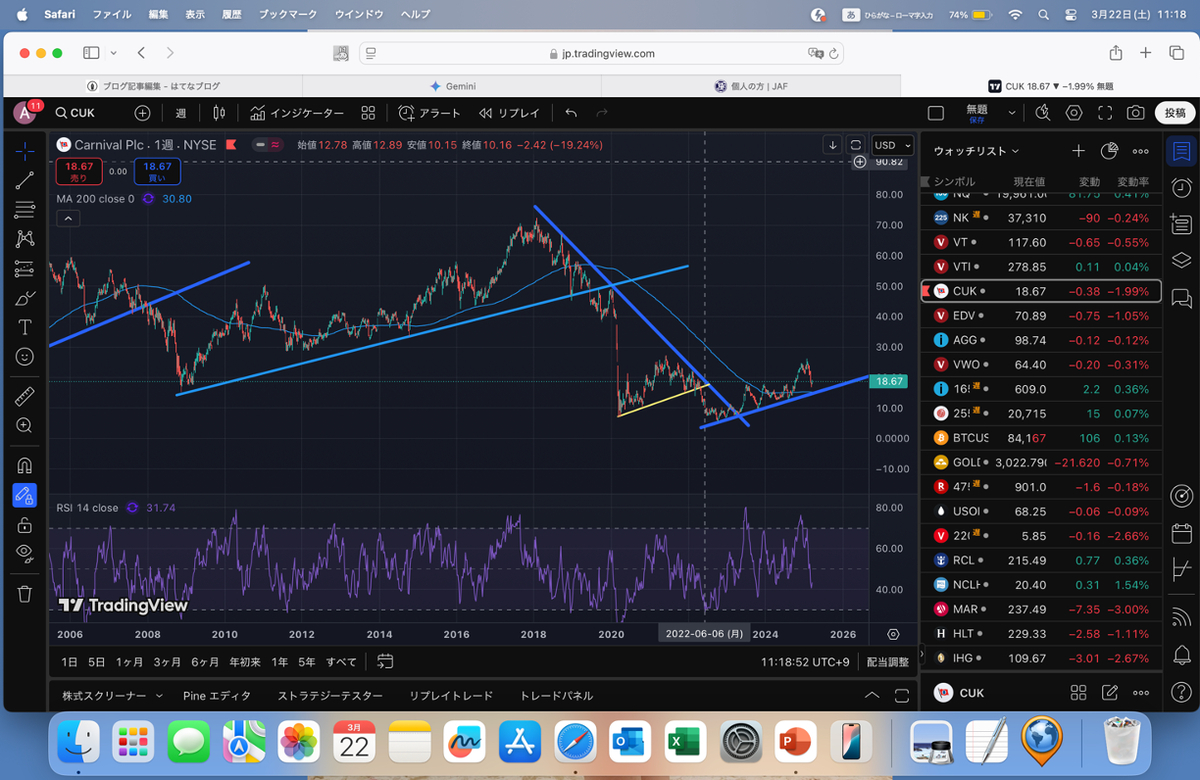Image resolution: width=1200 pixels, height=780 pixels.
Task: Click the Safari address bar
Action: point(602,53)
